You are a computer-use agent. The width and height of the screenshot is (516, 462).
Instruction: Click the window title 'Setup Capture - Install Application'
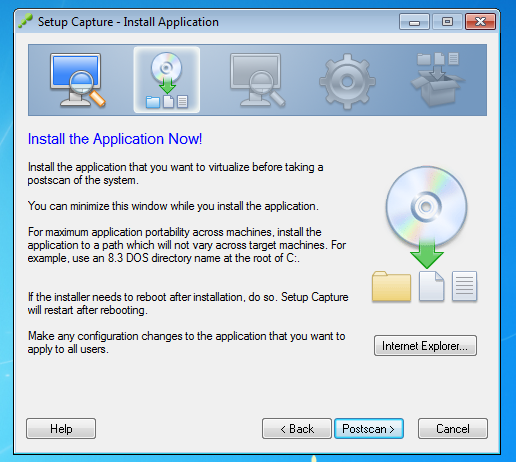[x=128, y=22]
